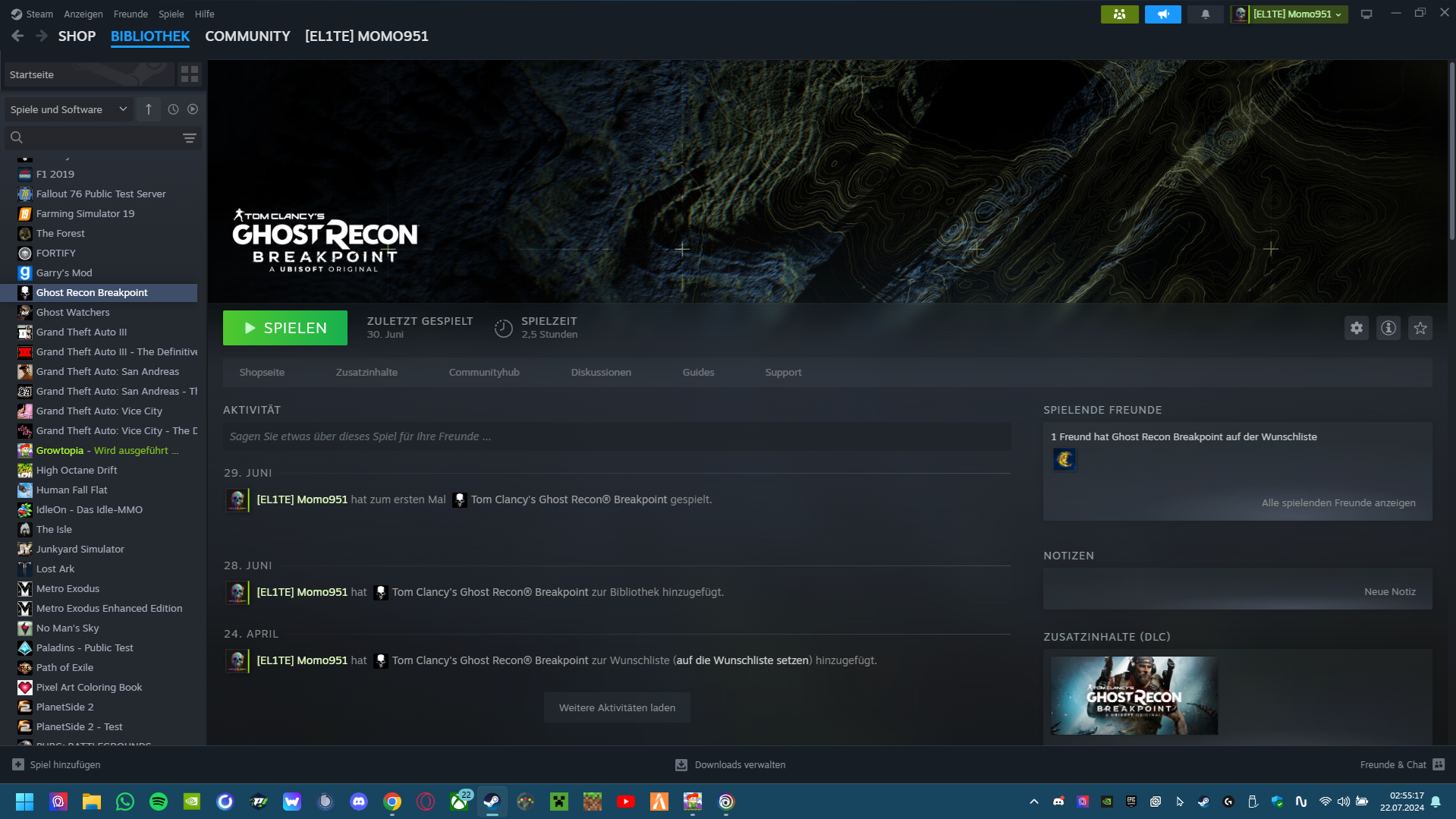Open Freunde & Chat panel
The image size is (1456, 819).
click(x=1401, y=764)
